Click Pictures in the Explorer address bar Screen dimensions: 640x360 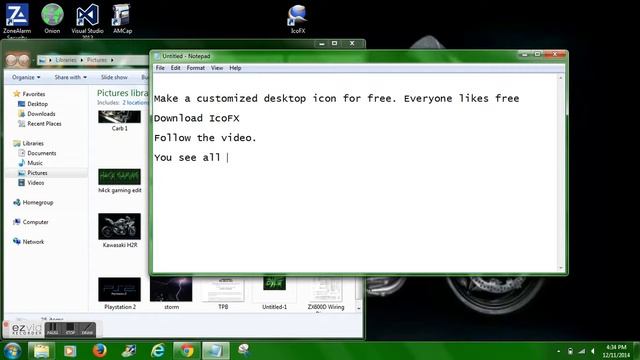coord(97,60)
